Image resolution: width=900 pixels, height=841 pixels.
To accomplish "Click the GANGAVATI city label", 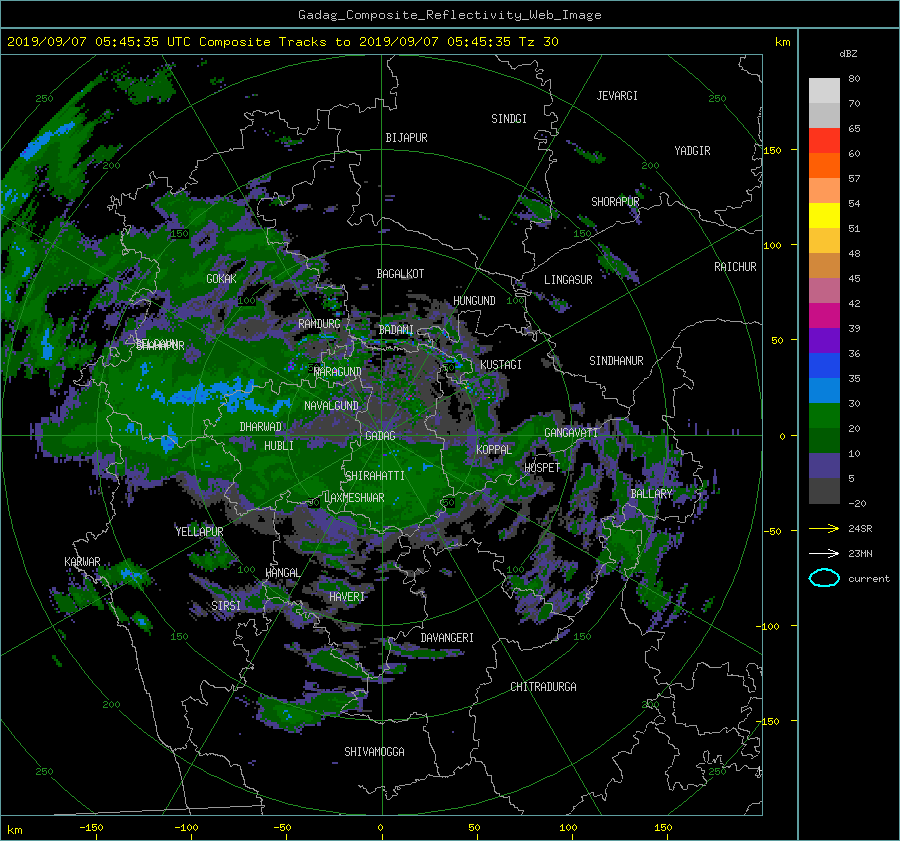I will (571, 433).
